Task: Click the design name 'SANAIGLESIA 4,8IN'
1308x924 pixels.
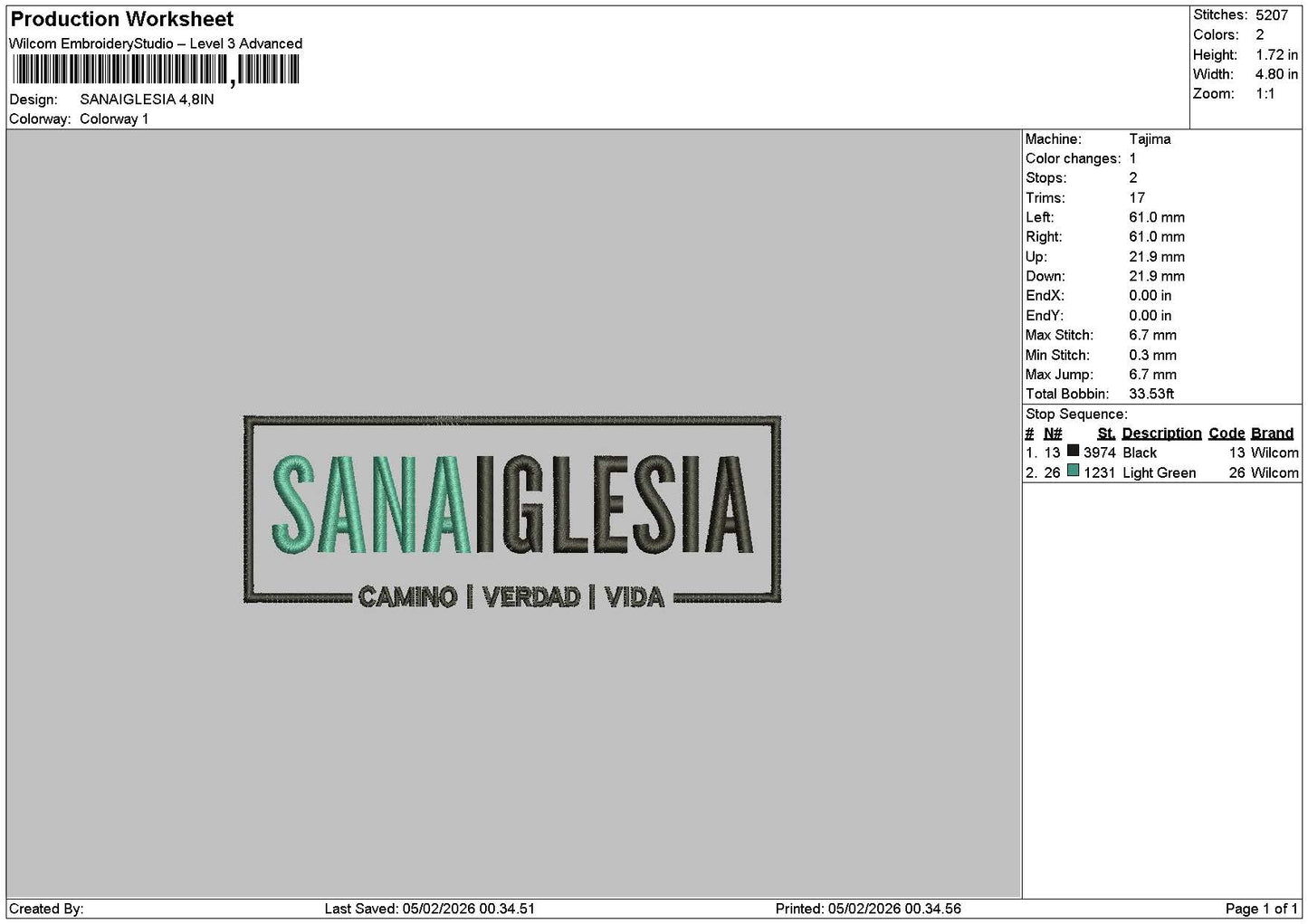Action: point(147,100)
